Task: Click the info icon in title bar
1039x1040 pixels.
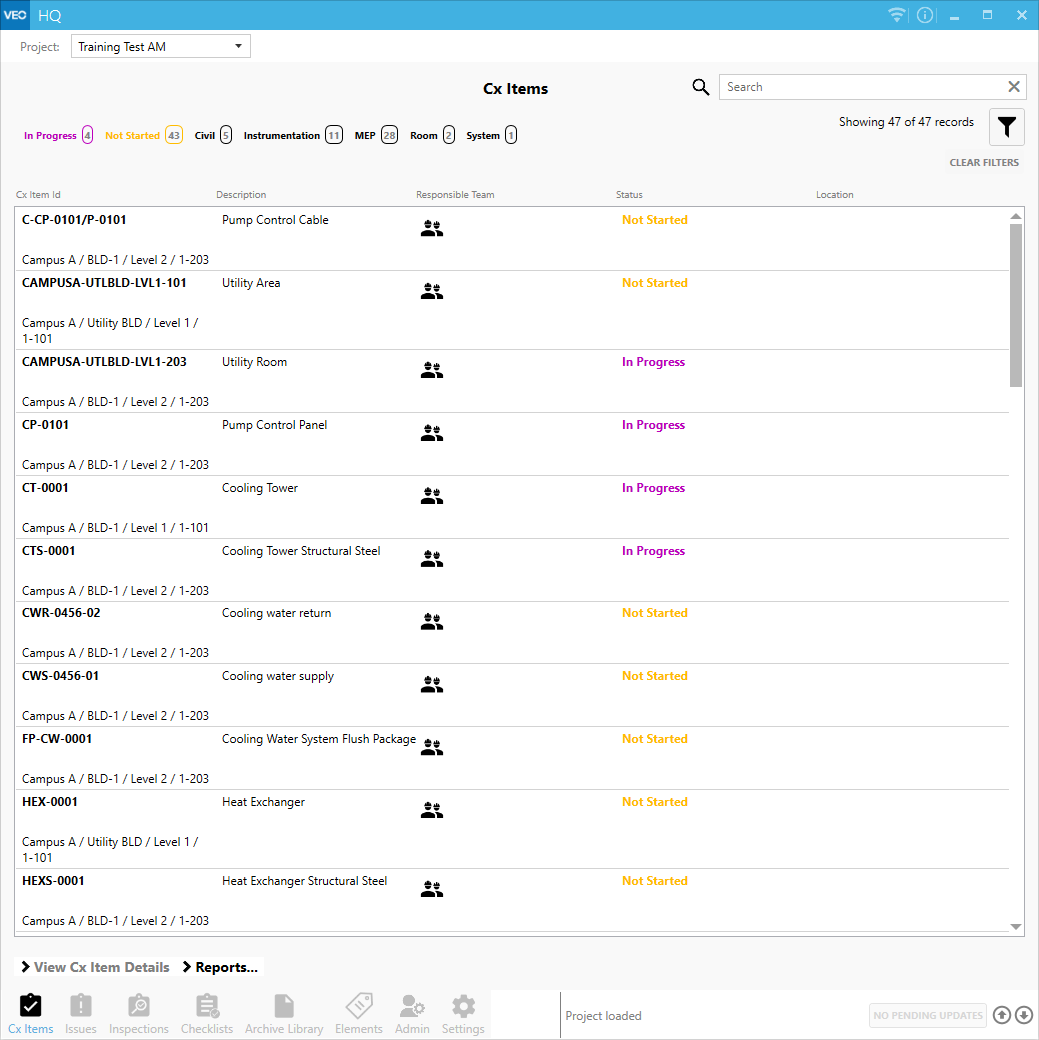Action: pos(925,15)
